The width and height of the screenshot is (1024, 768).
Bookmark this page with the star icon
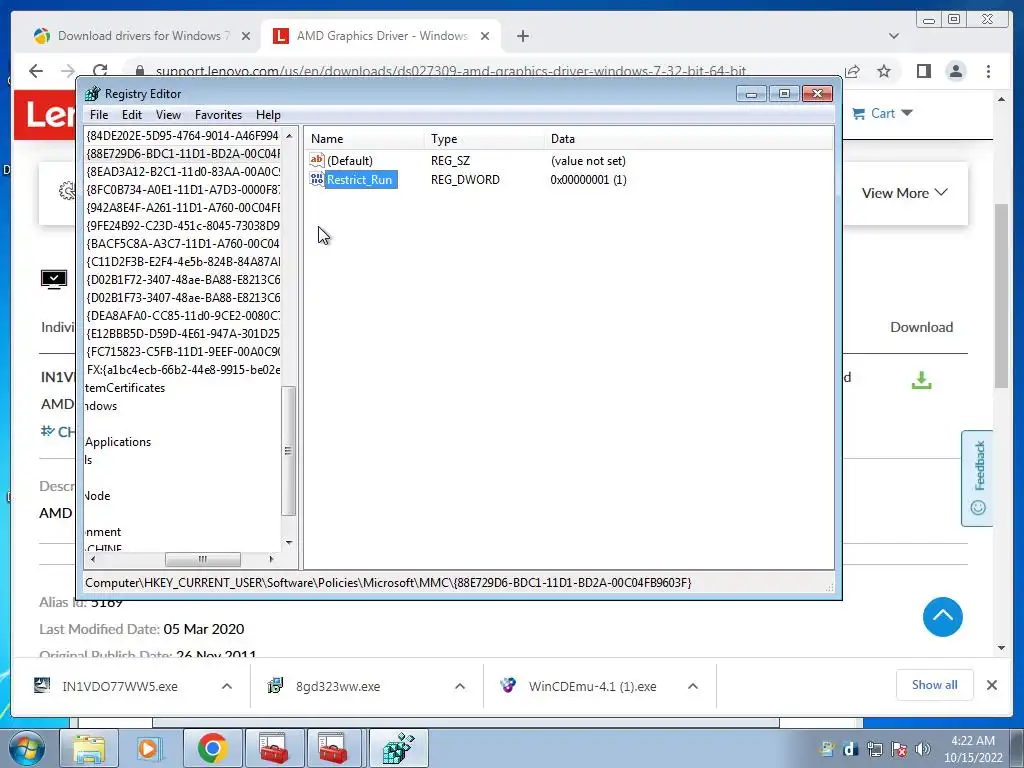click(884, 71)
